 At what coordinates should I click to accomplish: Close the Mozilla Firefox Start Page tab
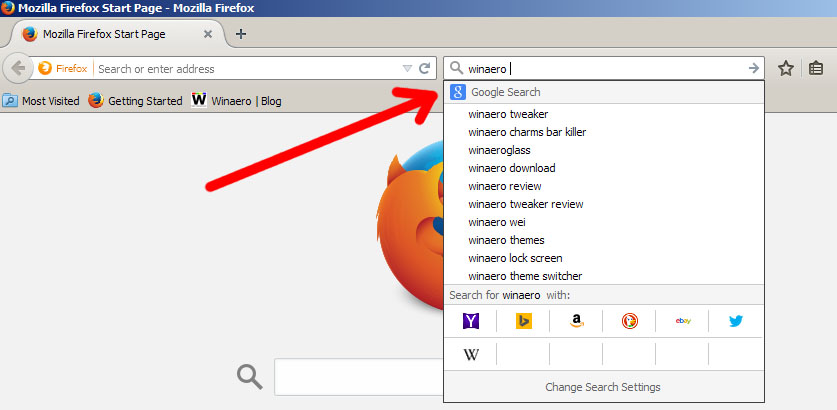208,34
